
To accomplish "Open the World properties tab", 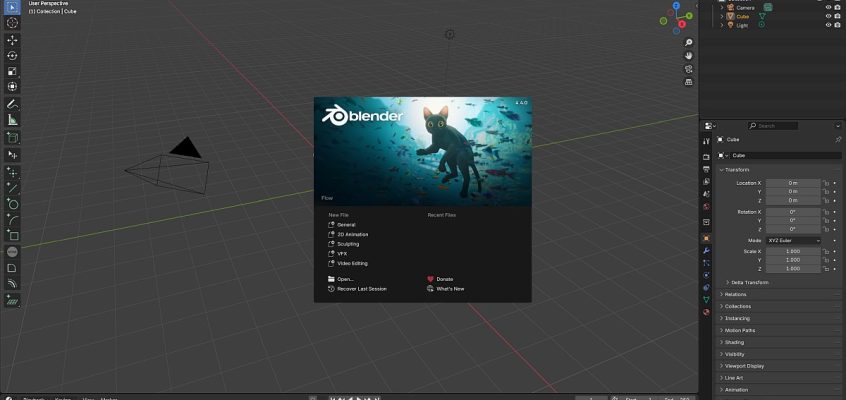I will coord(706,207).
